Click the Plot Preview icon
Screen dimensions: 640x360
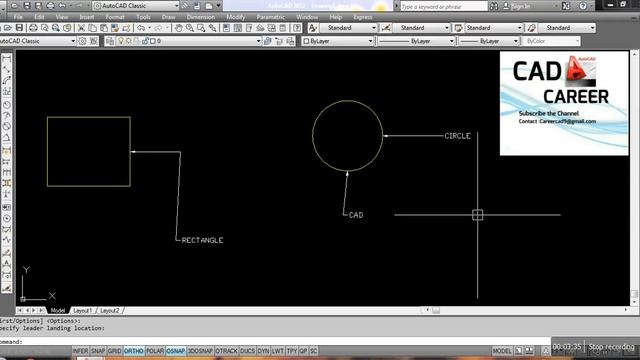pyautogui.click(x=44, y=28)
